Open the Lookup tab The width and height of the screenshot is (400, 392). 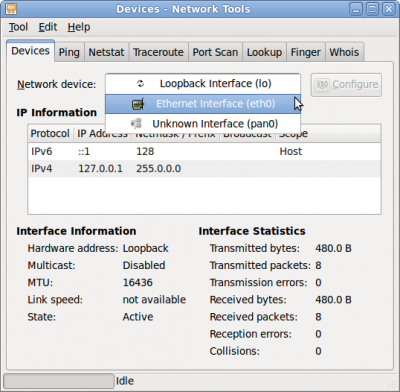click(264, 52)
